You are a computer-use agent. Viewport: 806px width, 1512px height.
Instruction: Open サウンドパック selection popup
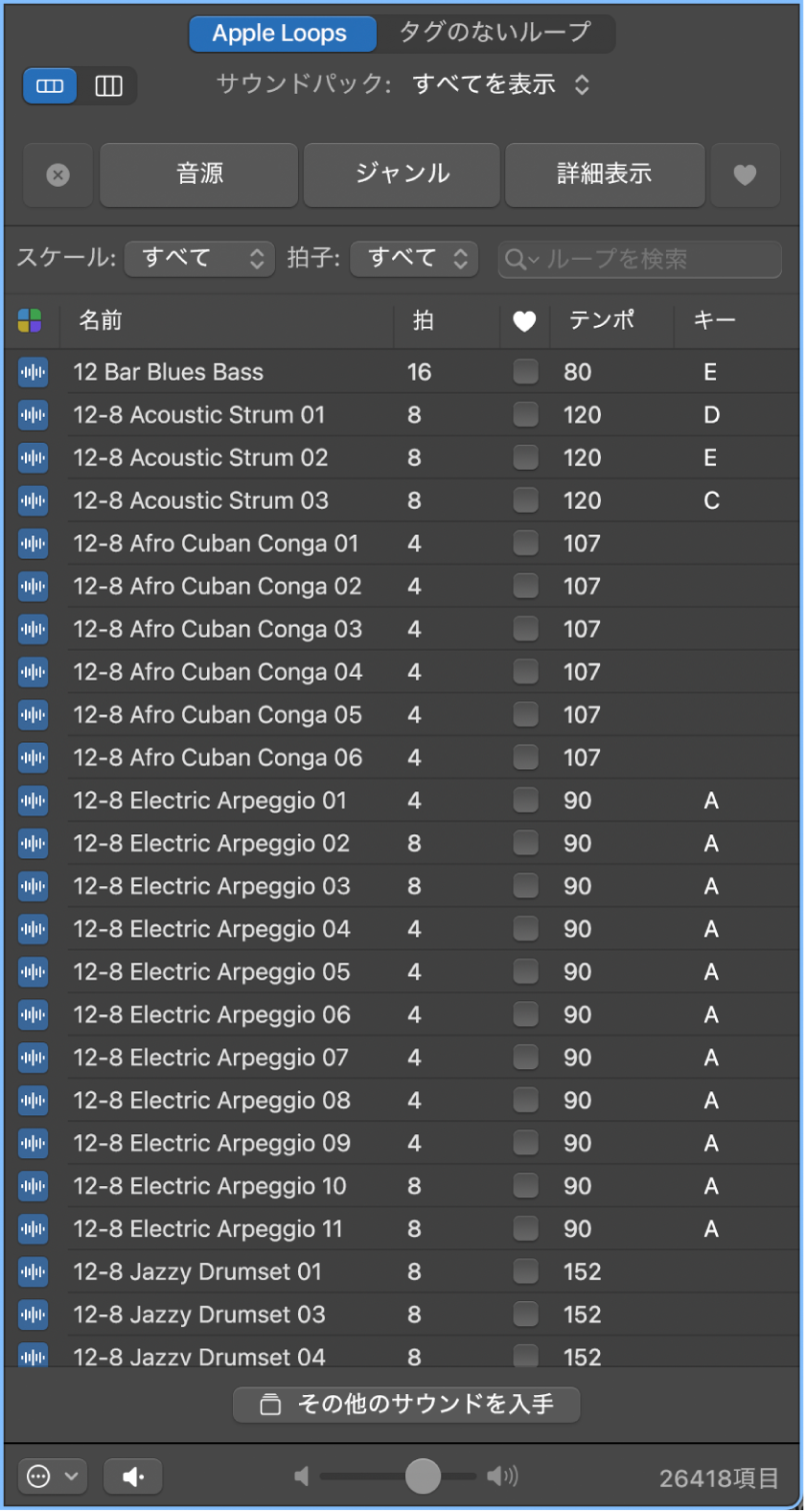point(500,85)
